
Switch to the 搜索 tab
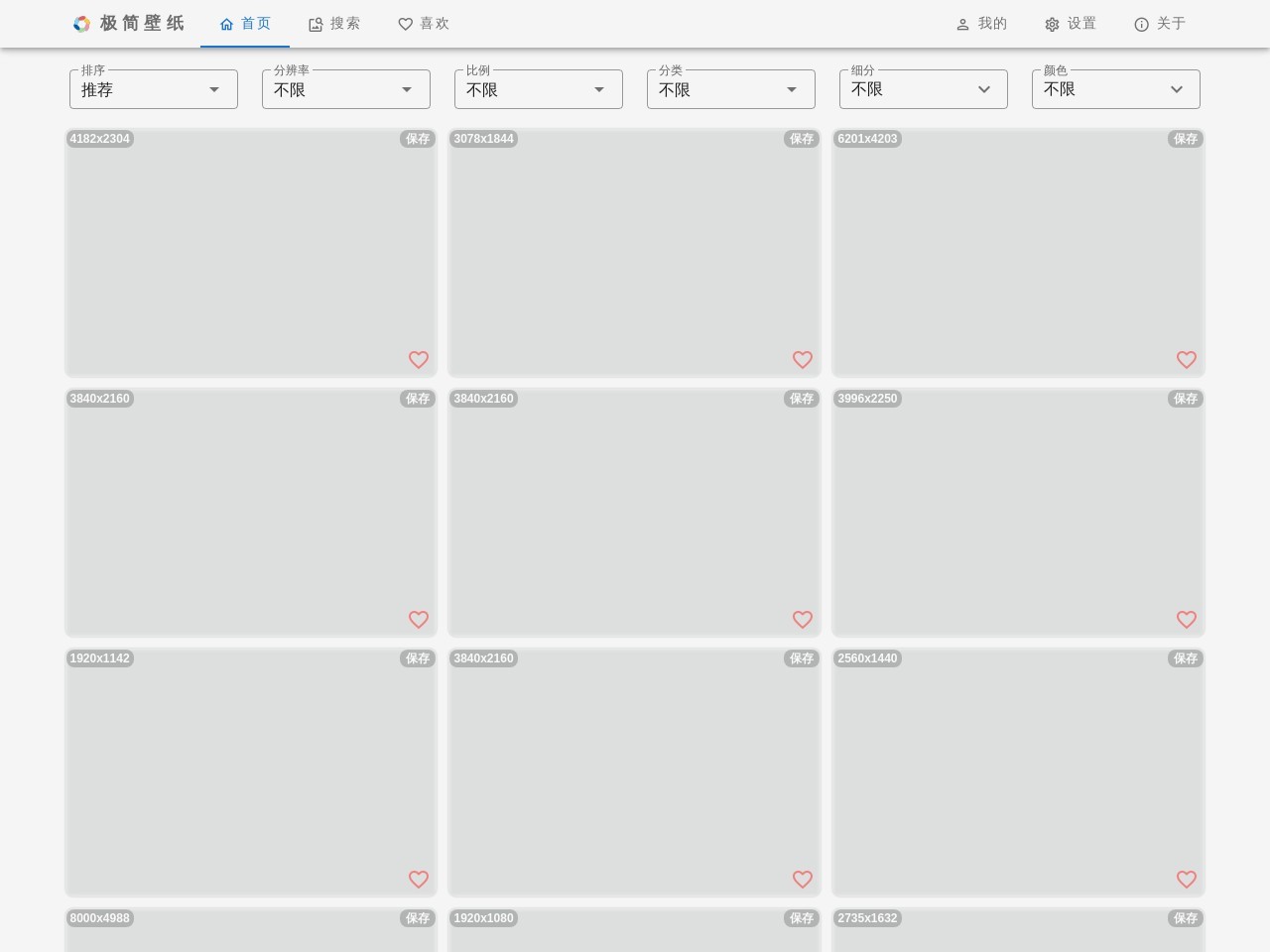pyautogui.click(x=334, y=24)
